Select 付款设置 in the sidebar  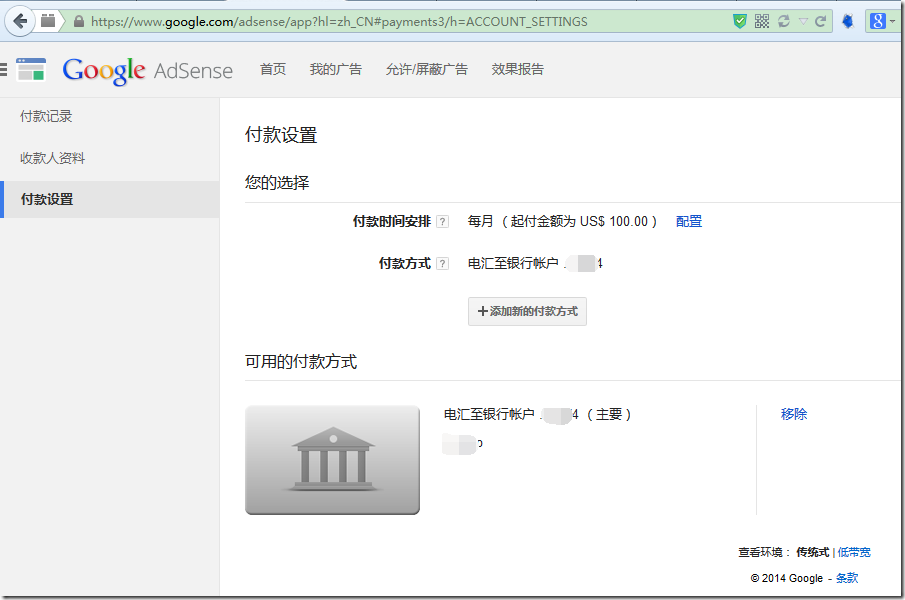coord(110,199)
